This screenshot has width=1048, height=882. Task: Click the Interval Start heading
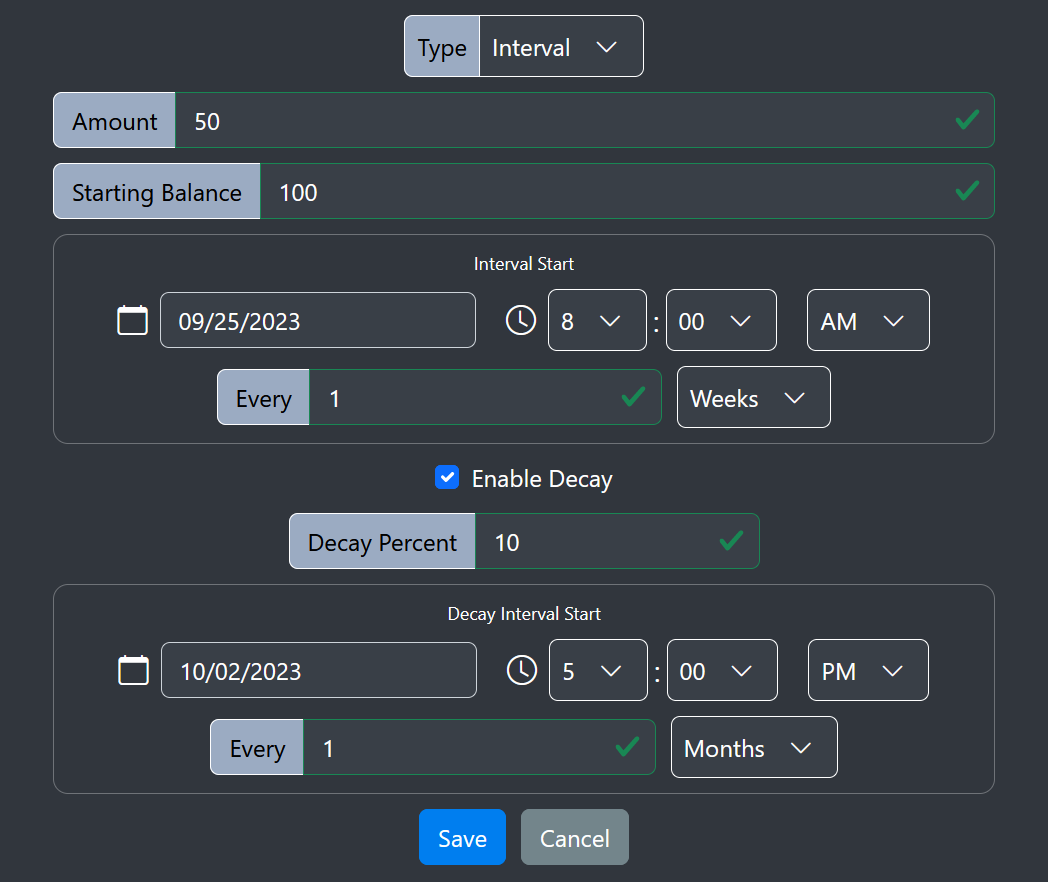pos(523,264)
